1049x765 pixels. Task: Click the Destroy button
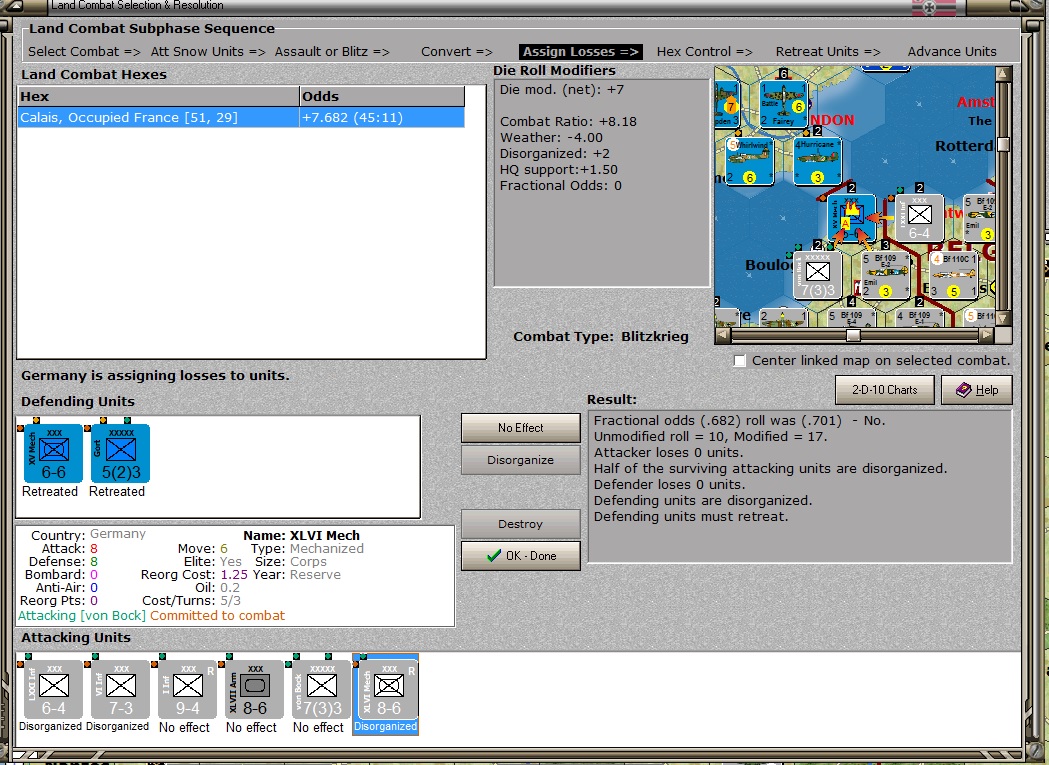(x=520, y=524)
